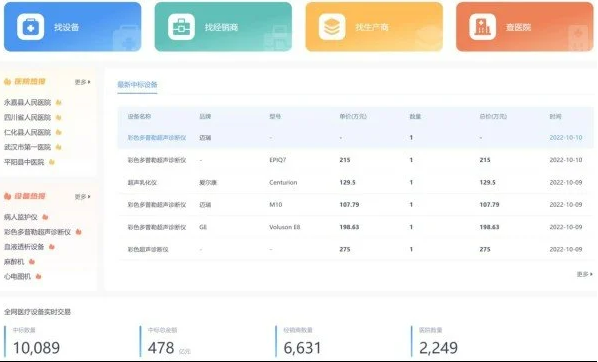Click the red flame beside sidebar 彩色多普勒超声诊断仪
Viewport: 598px width, 362px height.
[x=79, y=232]
